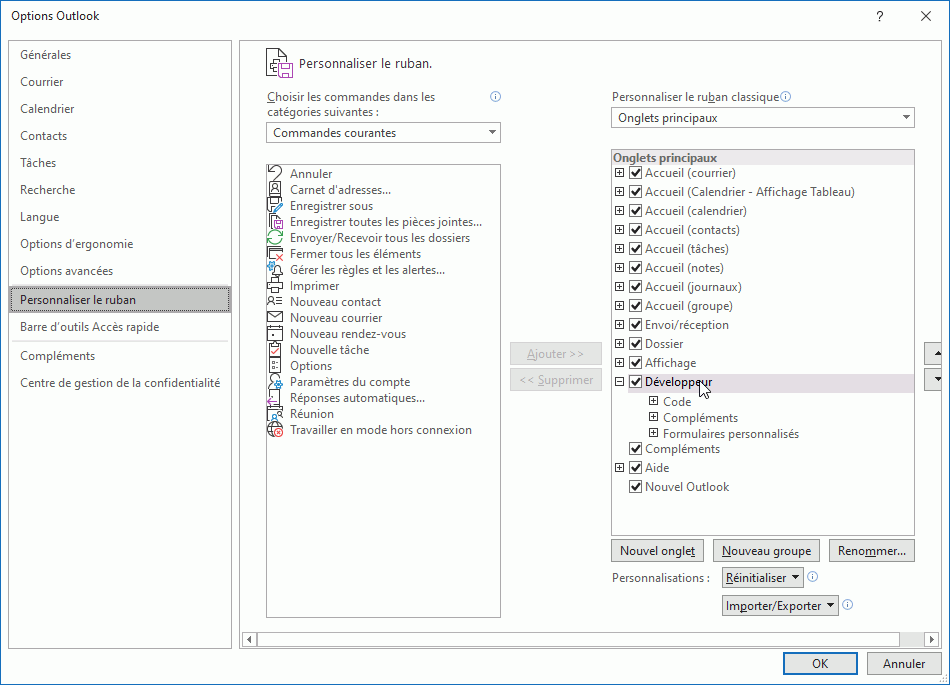Open the Générales options category
Viewport: 950px width, 685px height.
click(120, 55)
